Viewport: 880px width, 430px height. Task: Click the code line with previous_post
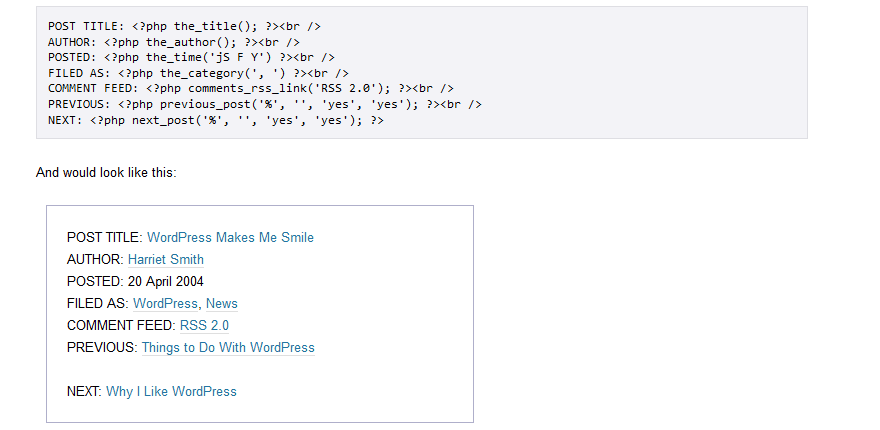265,104
